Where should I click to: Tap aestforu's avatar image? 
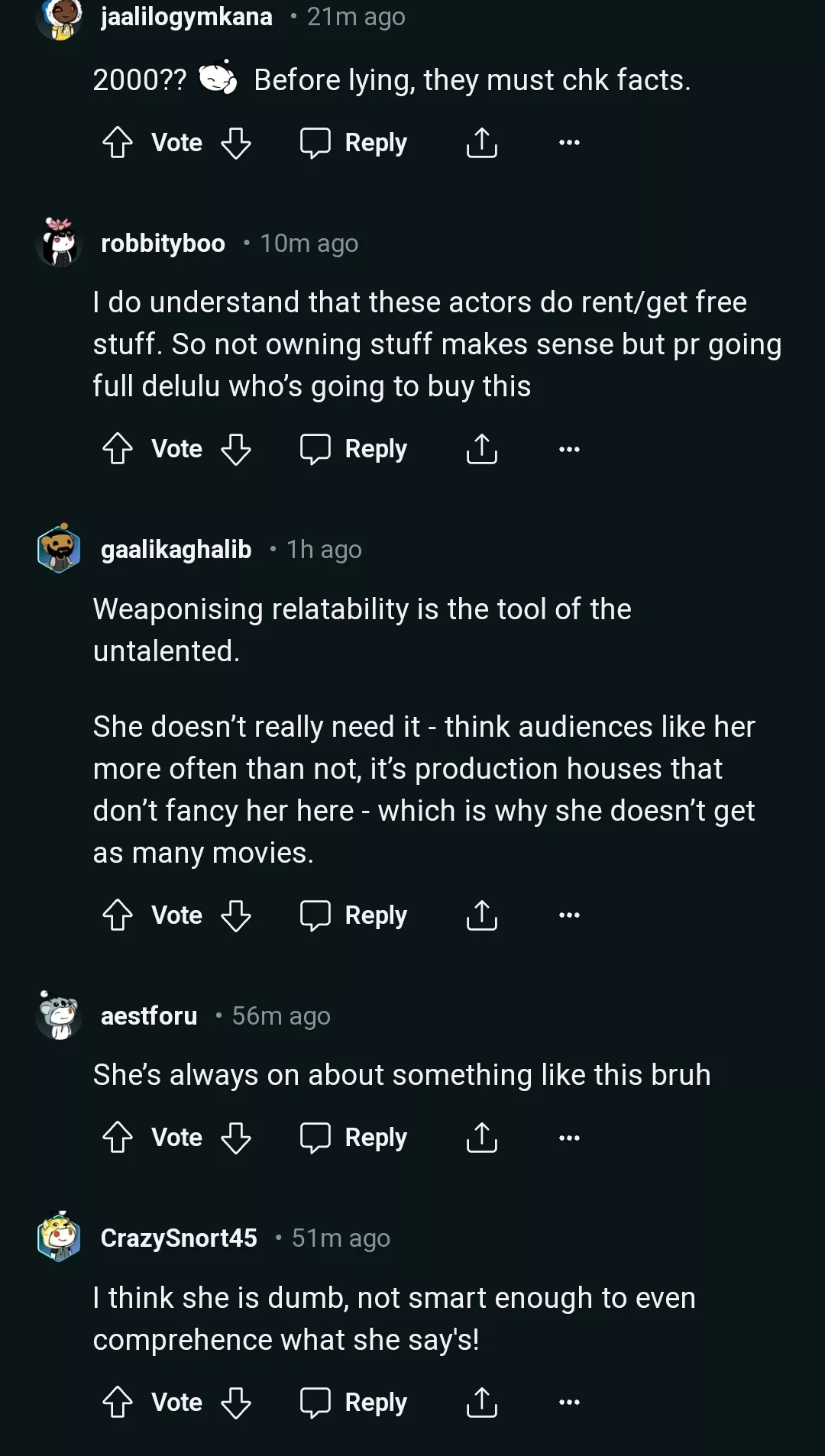(x=59, y=1015)
